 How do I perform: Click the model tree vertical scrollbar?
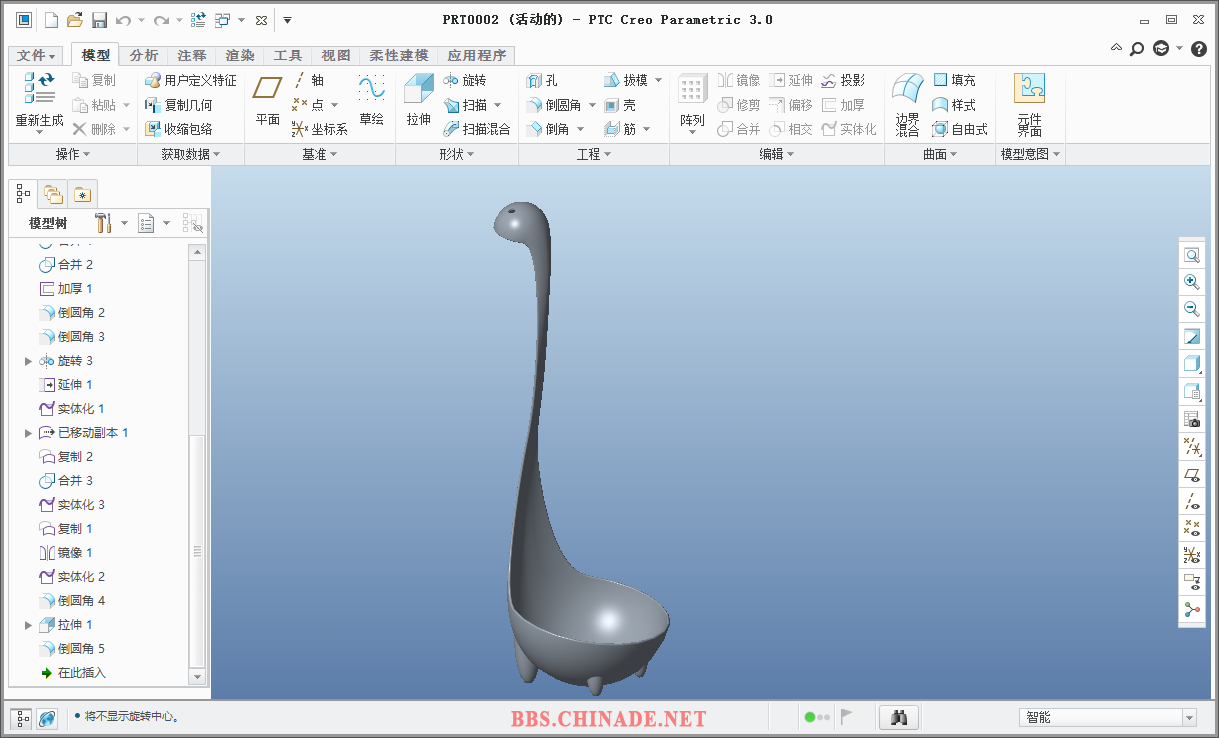coord(197,550)
